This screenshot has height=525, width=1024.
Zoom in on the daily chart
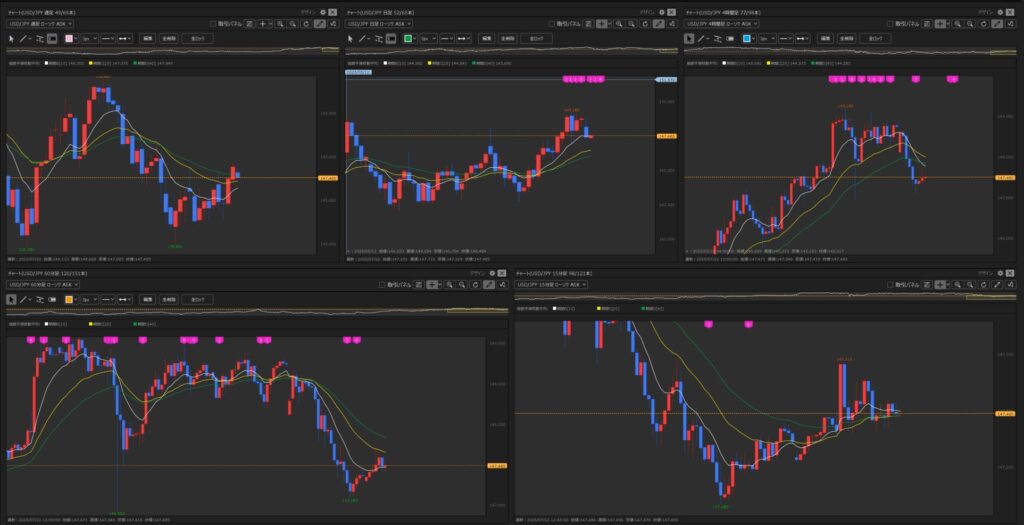[x=618, y=24]
